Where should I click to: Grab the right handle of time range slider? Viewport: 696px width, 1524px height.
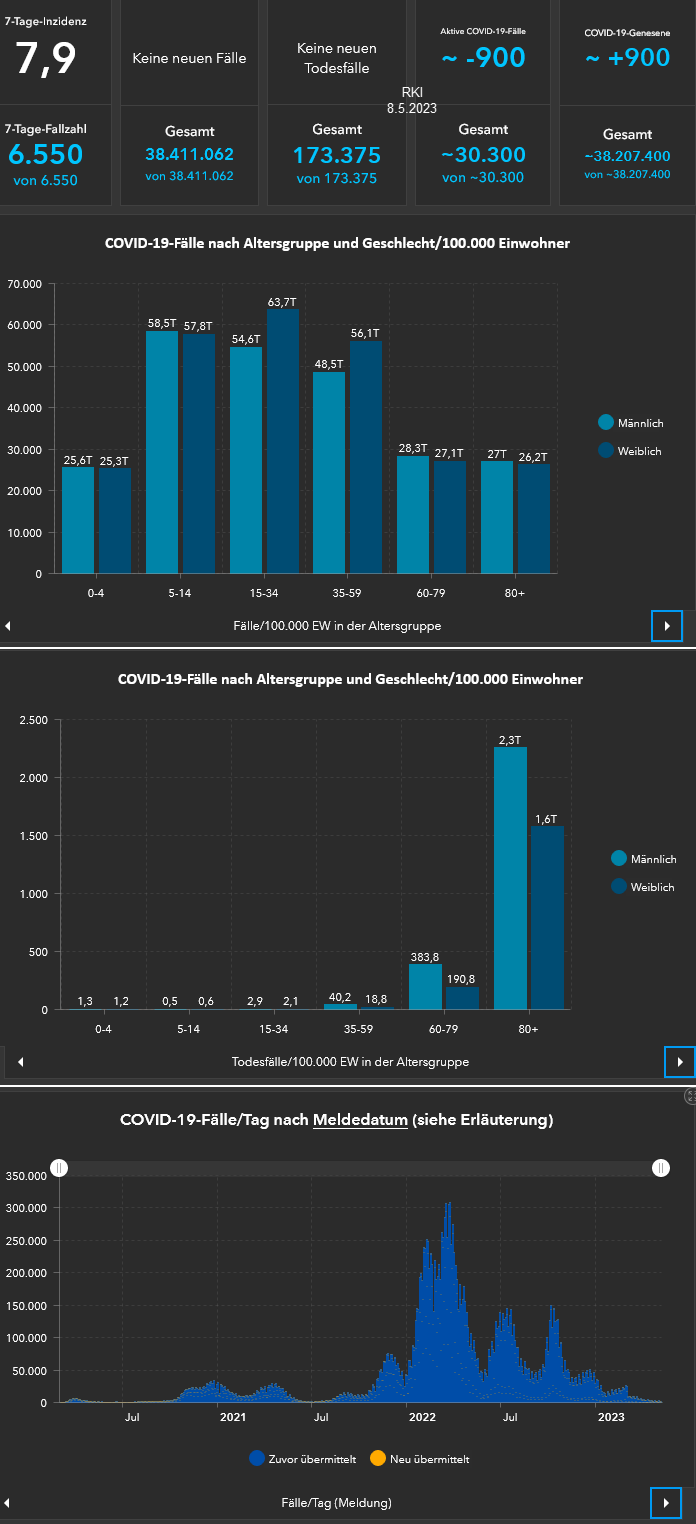tap(661, 1168)
